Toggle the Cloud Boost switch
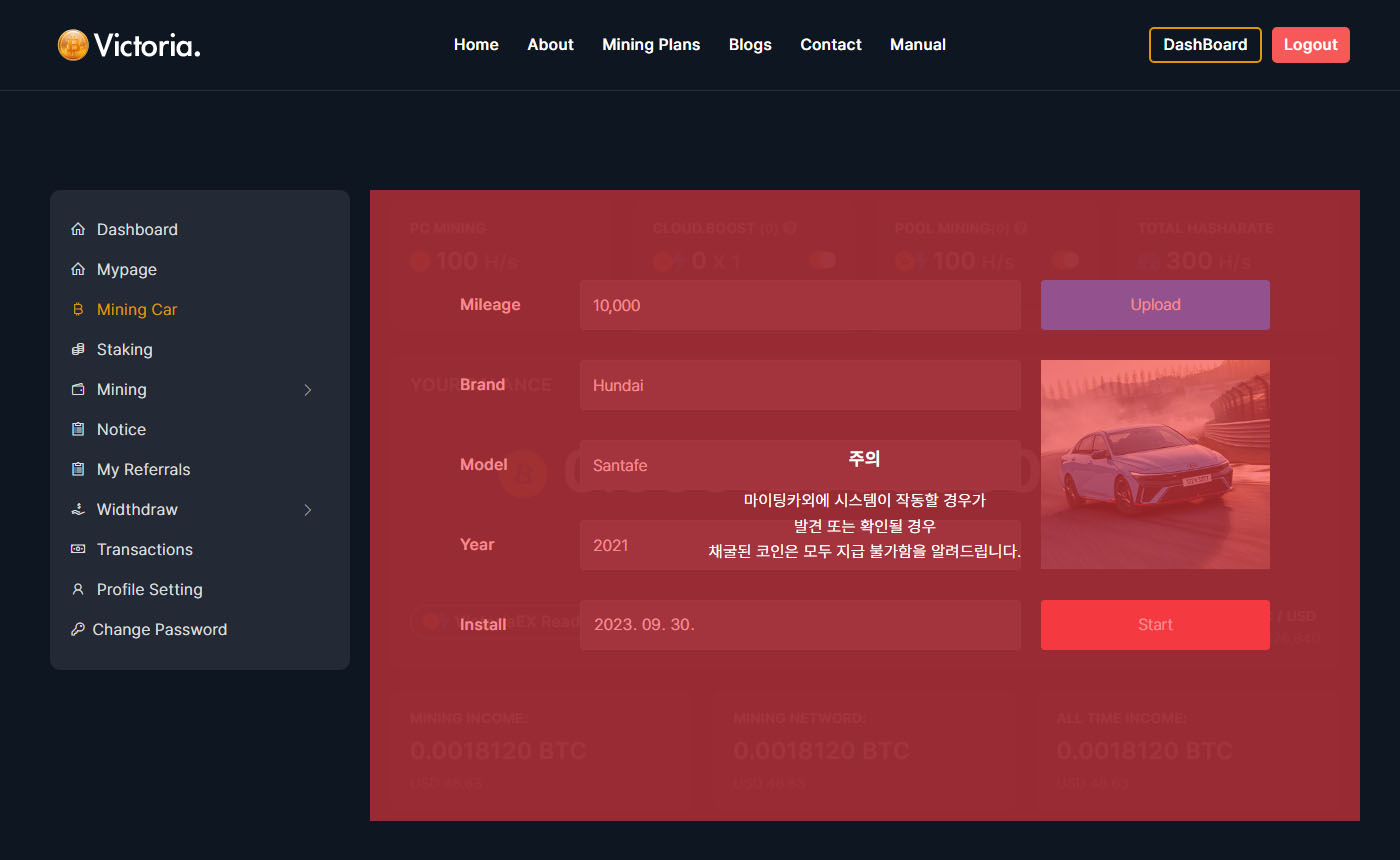Image resolution: width=1400 pixels, height=860 pixels. [x=822, y=260]
